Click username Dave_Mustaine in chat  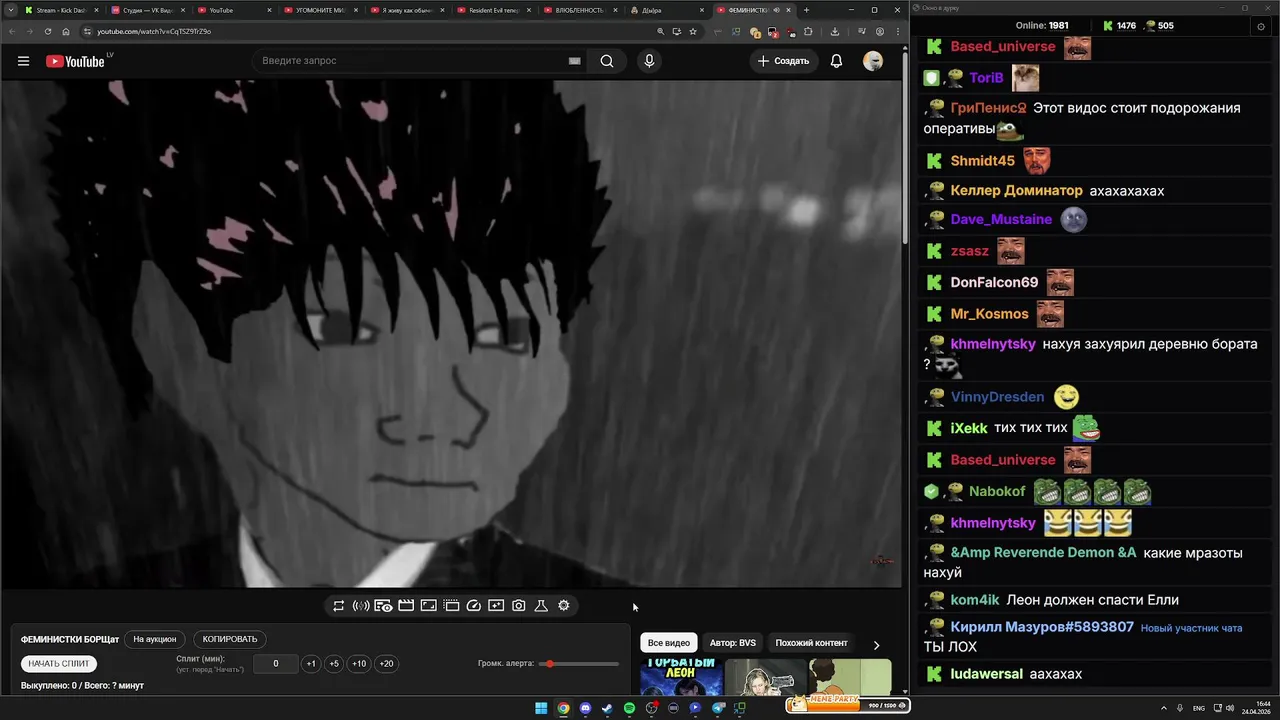1001,219
